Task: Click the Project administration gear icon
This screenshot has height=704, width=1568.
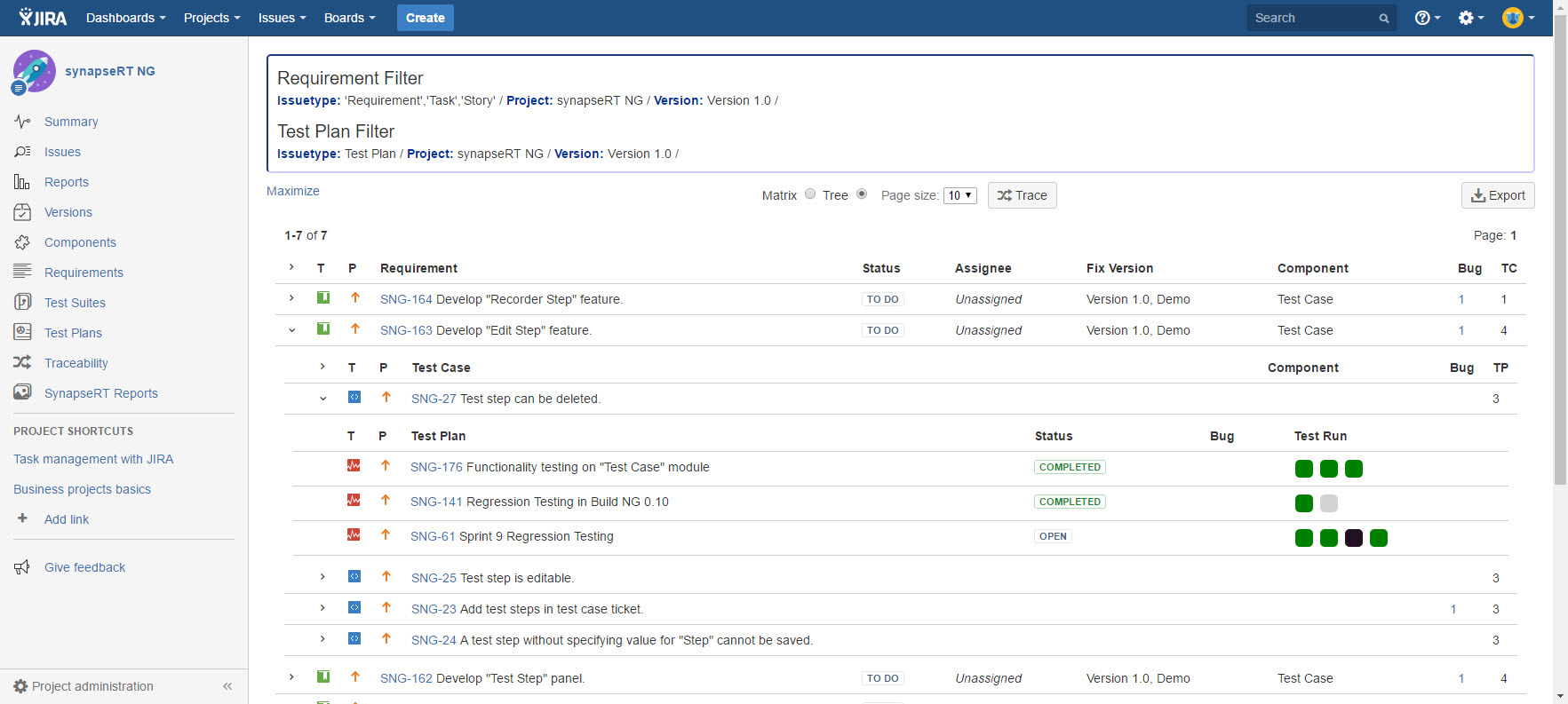Action: [20, 686]
